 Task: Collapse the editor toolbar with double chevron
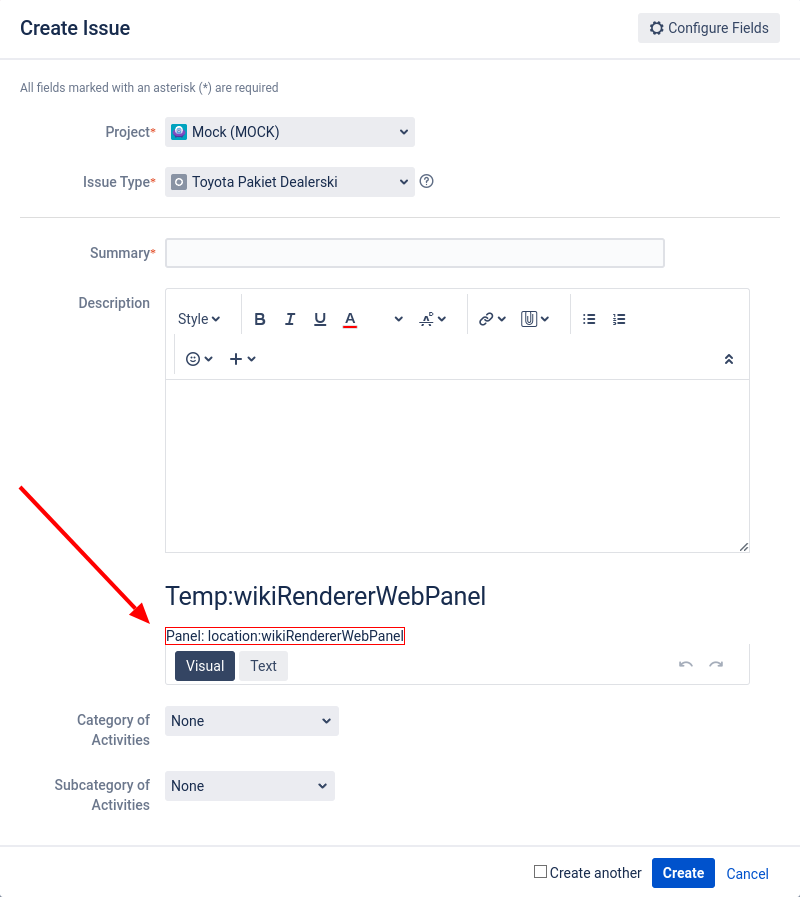[x=728, y=358]
